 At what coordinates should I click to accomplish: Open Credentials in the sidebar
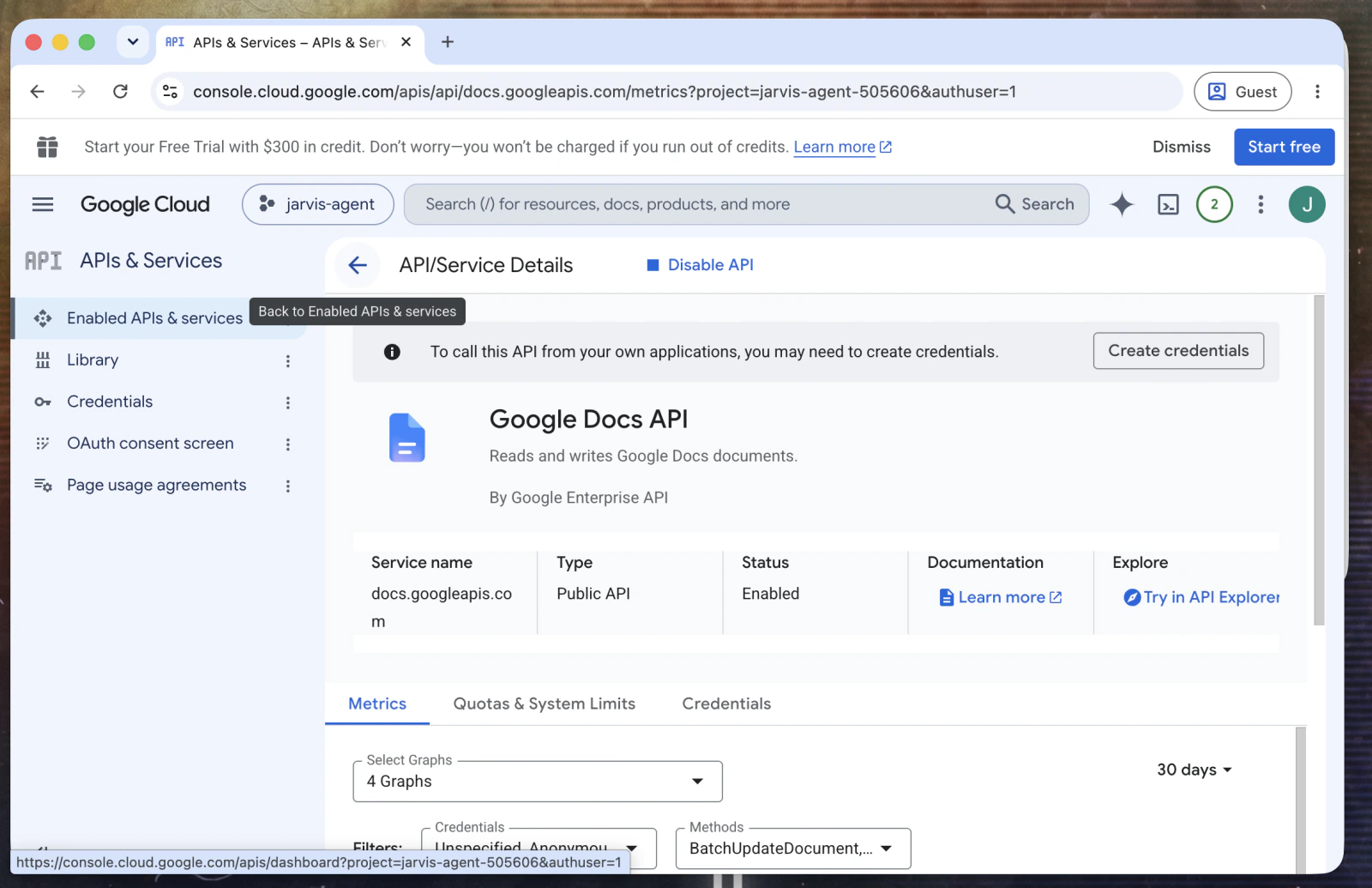point(110,402)
